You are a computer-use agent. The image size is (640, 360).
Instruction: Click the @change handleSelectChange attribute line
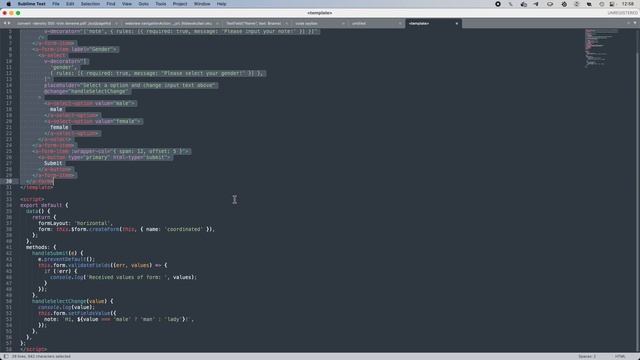point(87,91)
